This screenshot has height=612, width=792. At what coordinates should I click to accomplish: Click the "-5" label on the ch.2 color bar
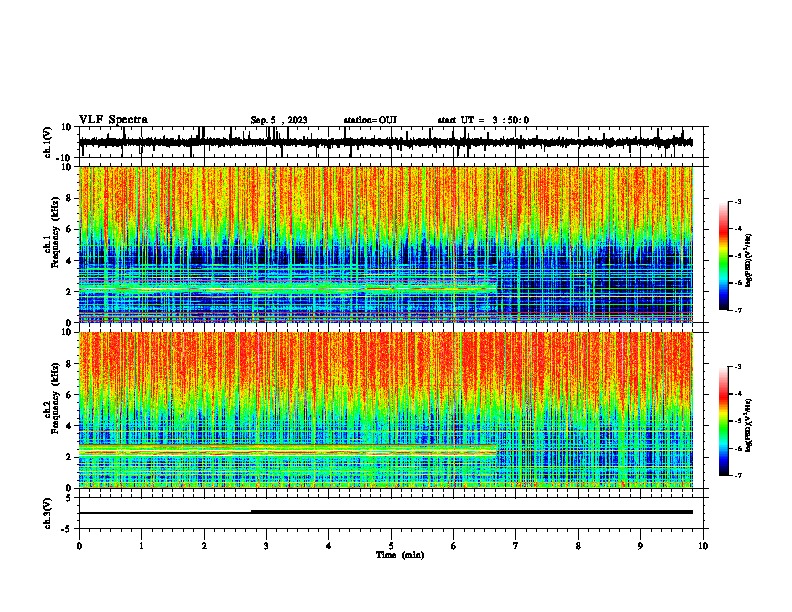click(x=738, y=421)
